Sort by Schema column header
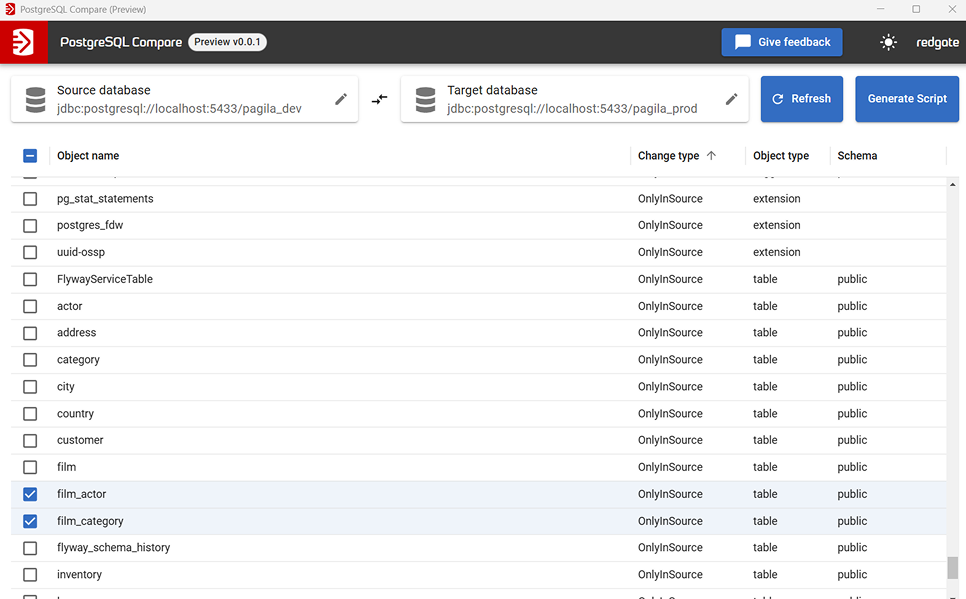Screen dimensions: 966x599 [x=857, y=156]
